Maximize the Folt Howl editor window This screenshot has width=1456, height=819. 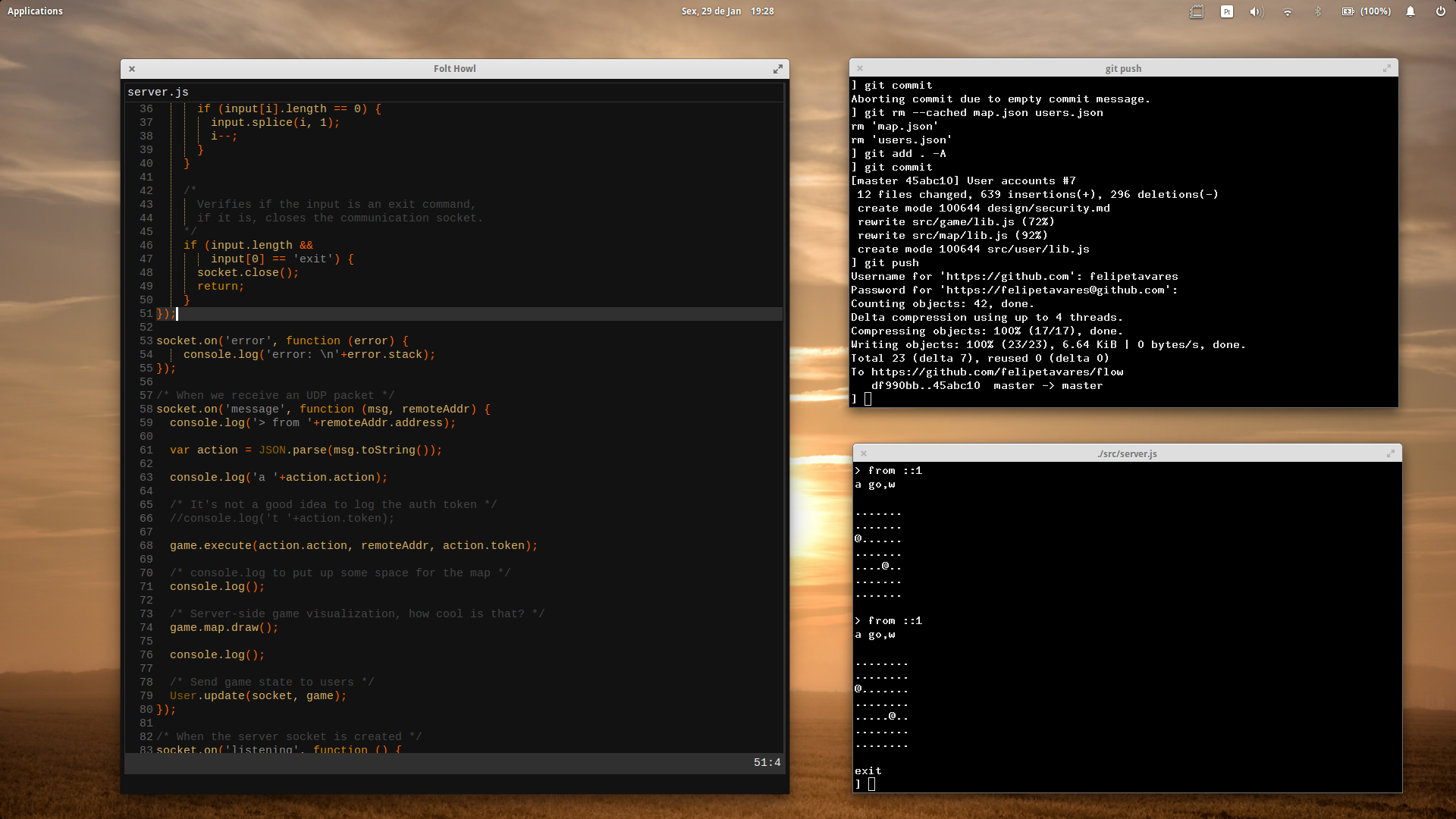778,69
